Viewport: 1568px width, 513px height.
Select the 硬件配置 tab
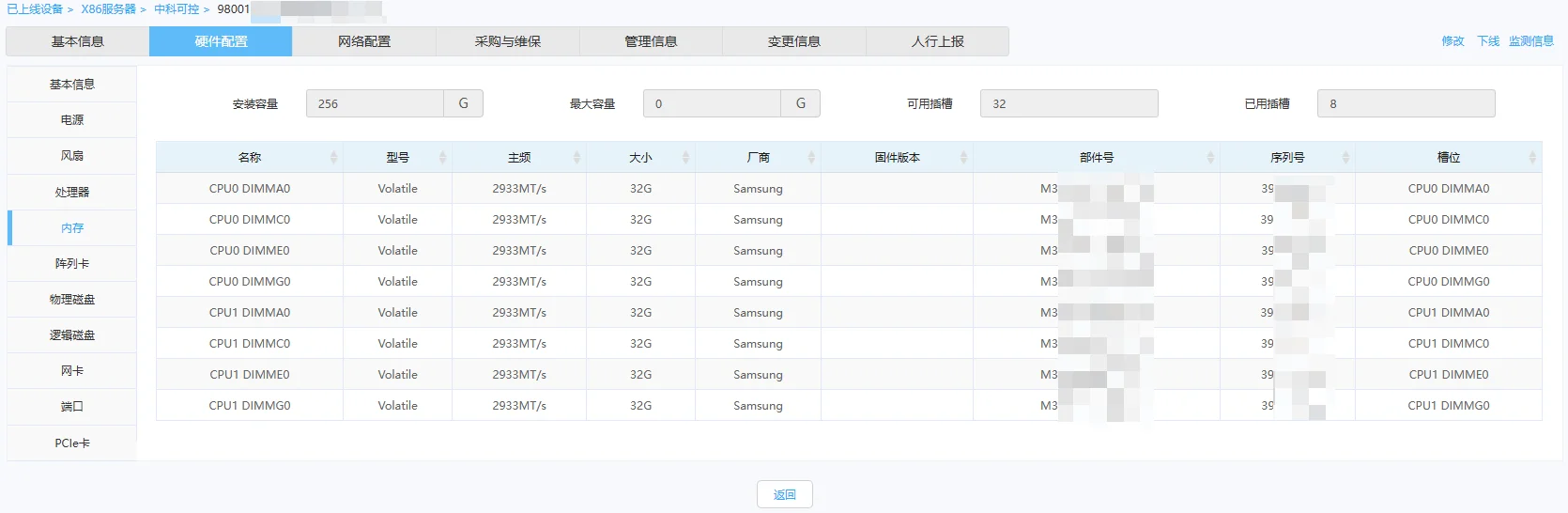tap(221, 41)
